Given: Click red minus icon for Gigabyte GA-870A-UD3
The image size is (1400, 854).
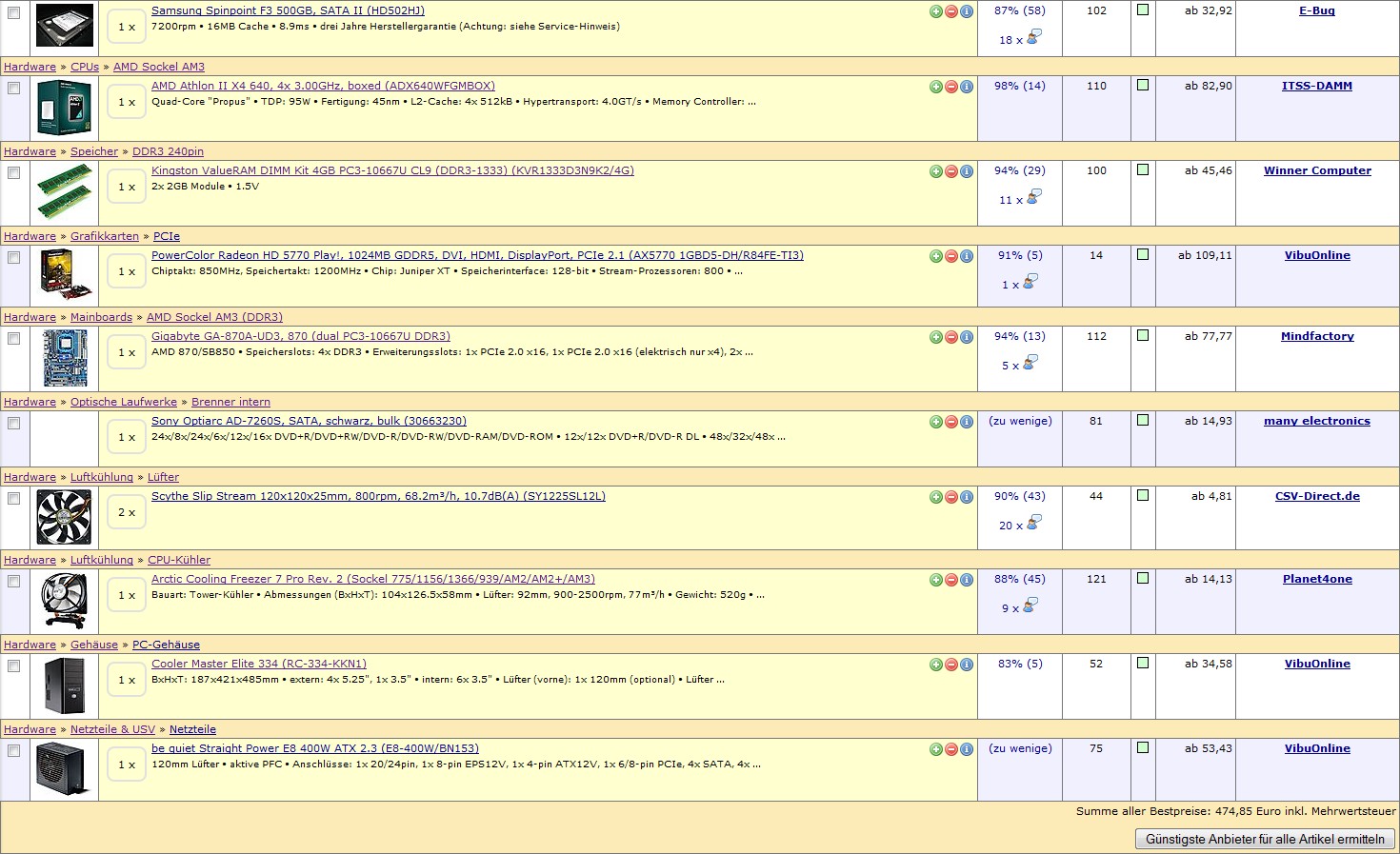Looking at the screenshot, I should [x=951, y=337].
